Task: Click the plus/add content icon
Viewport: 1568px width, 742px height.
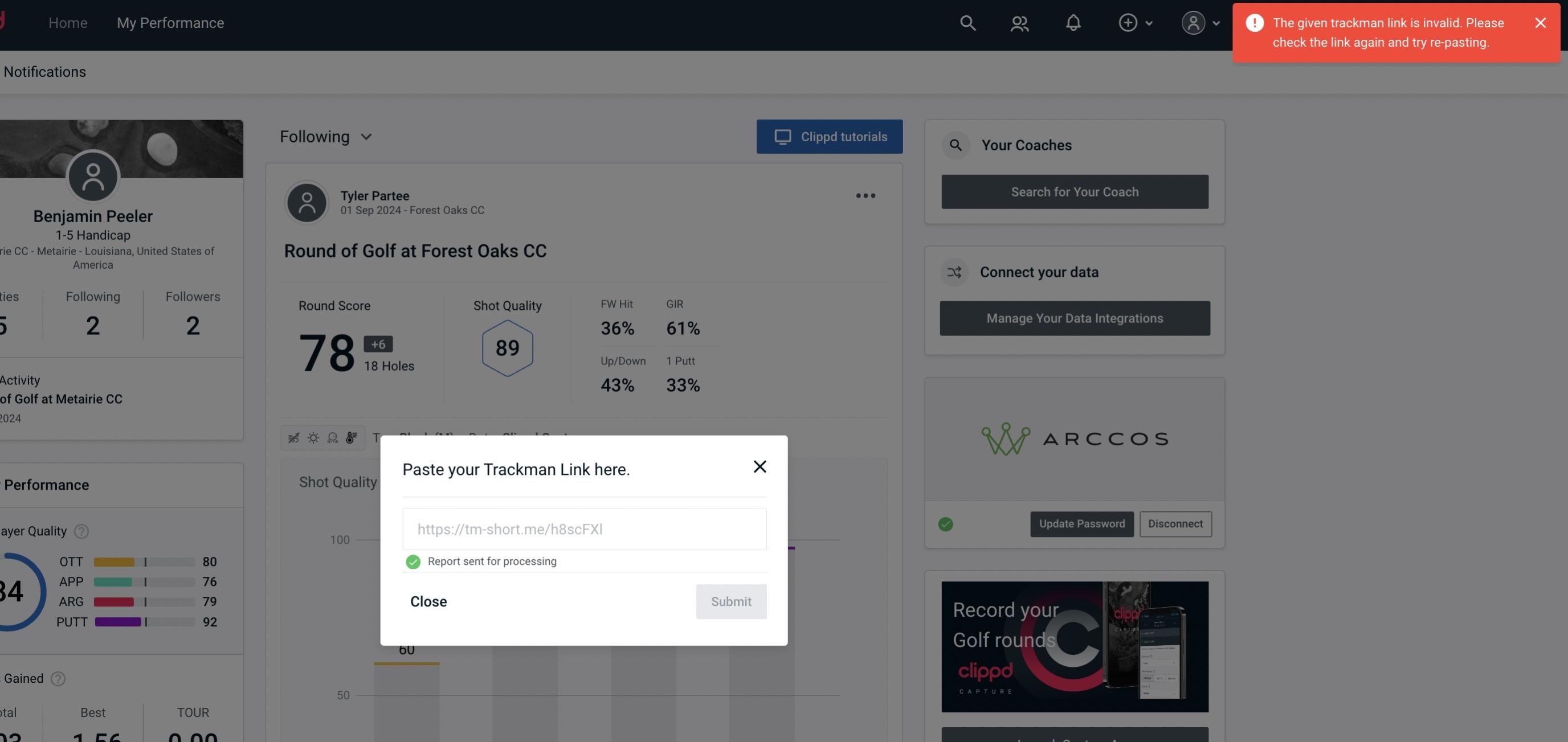Action: pyautogui.click(x=1127, y=22)
